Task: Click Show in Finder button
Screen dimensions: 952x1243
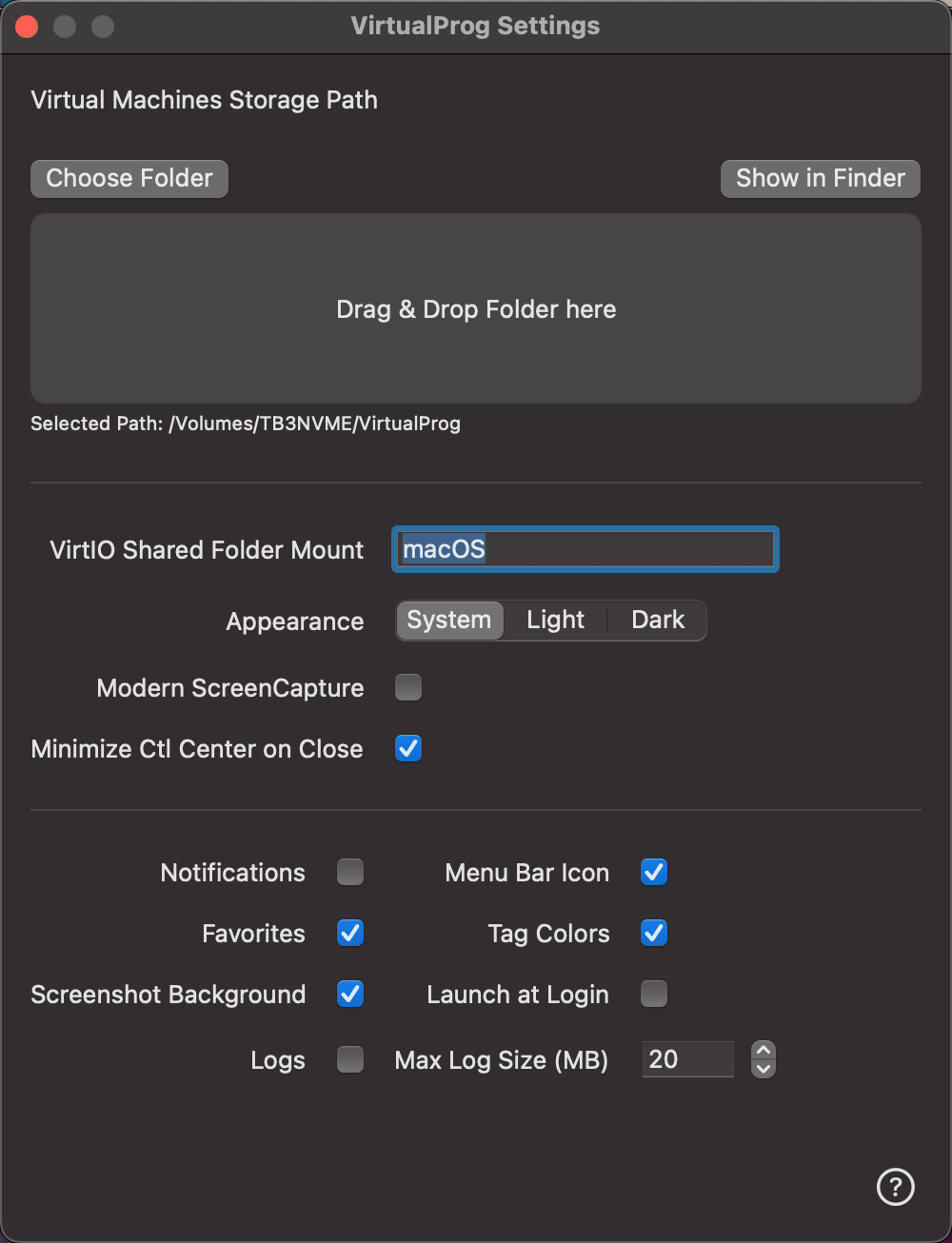Action: click(821, 179)
